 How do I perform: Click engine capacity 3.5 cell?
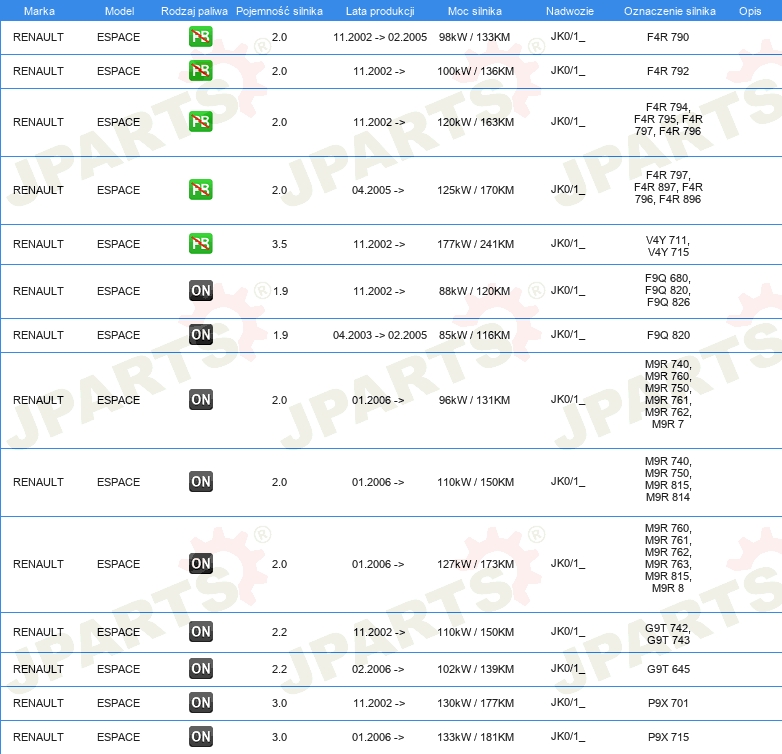(x=279, y=244)
